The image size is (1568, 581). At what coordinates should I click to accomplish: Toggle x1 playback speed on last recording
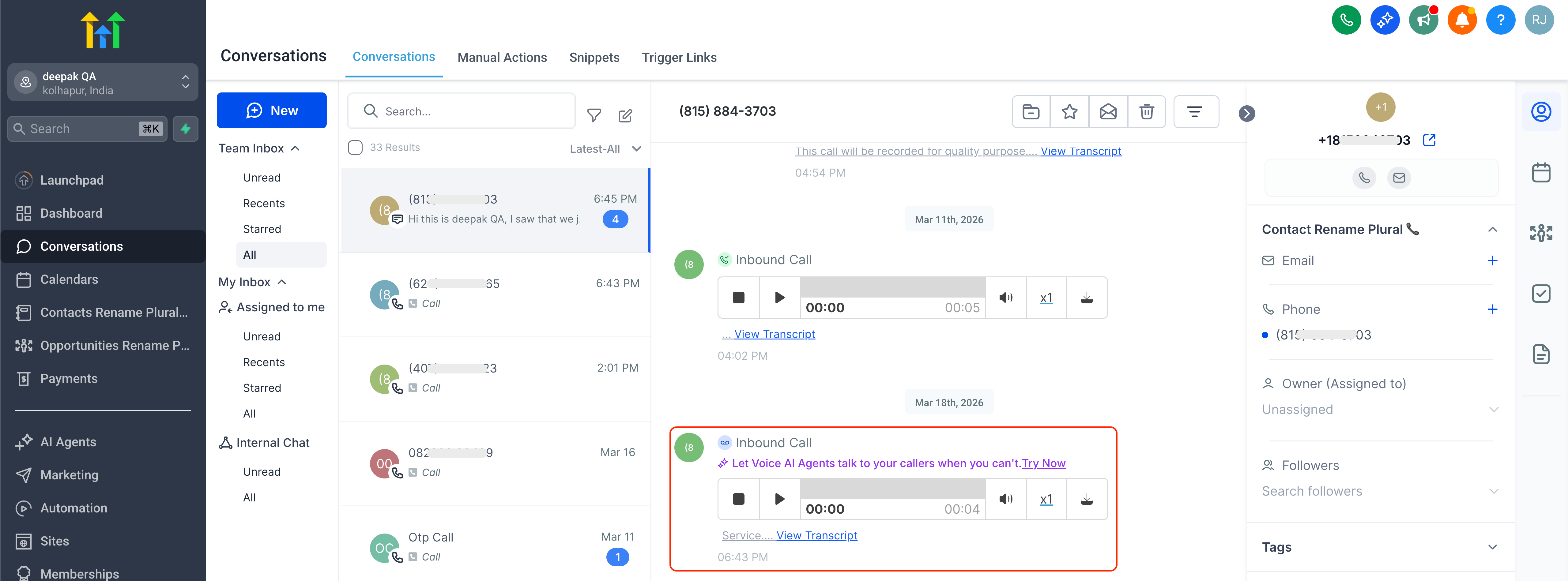click(1046, 499)
